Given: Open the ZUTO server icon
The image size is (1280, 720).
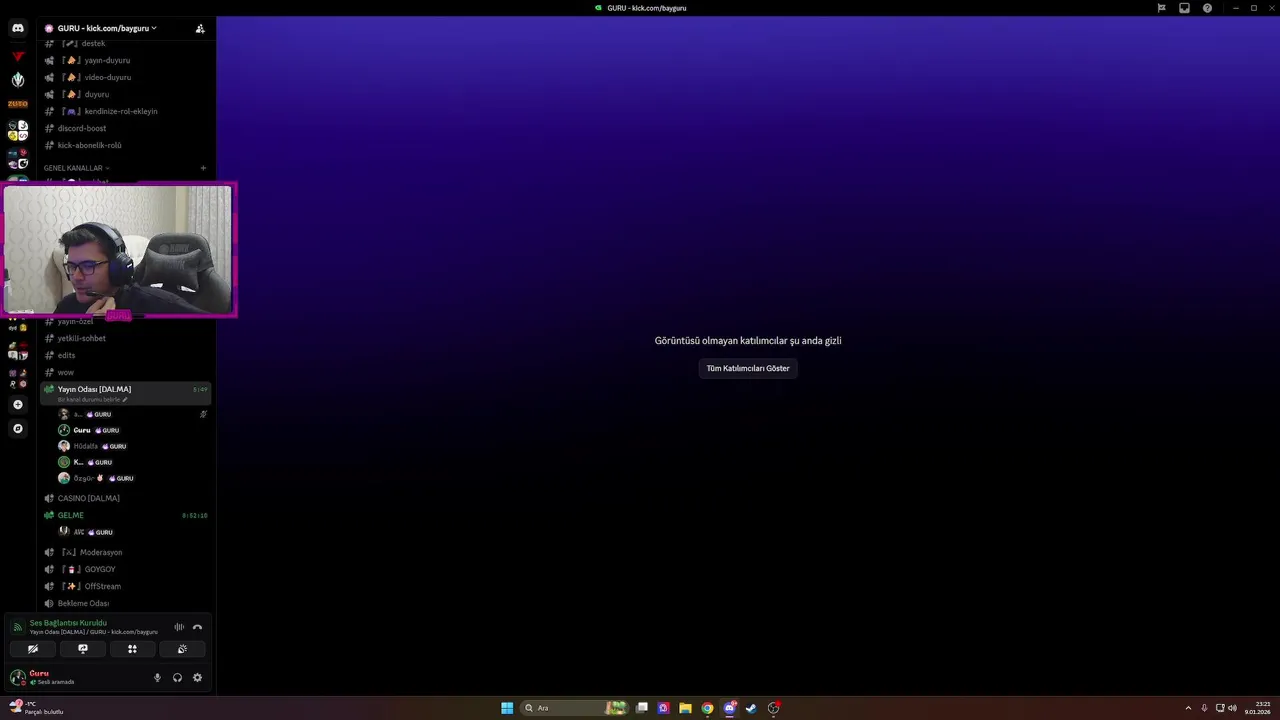Looking at the screenshot, I should click(x=18, y=104).
